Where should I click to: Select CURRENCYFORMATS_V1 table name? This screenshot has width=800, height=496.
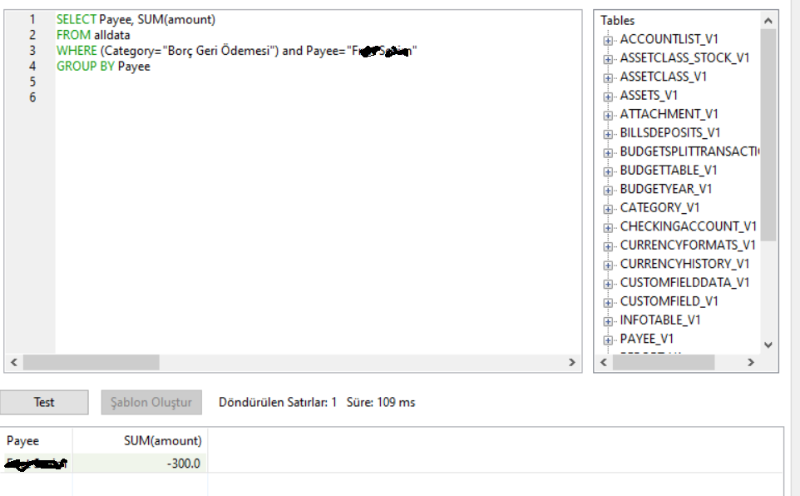pyautogui.click(x=688, y=245)
